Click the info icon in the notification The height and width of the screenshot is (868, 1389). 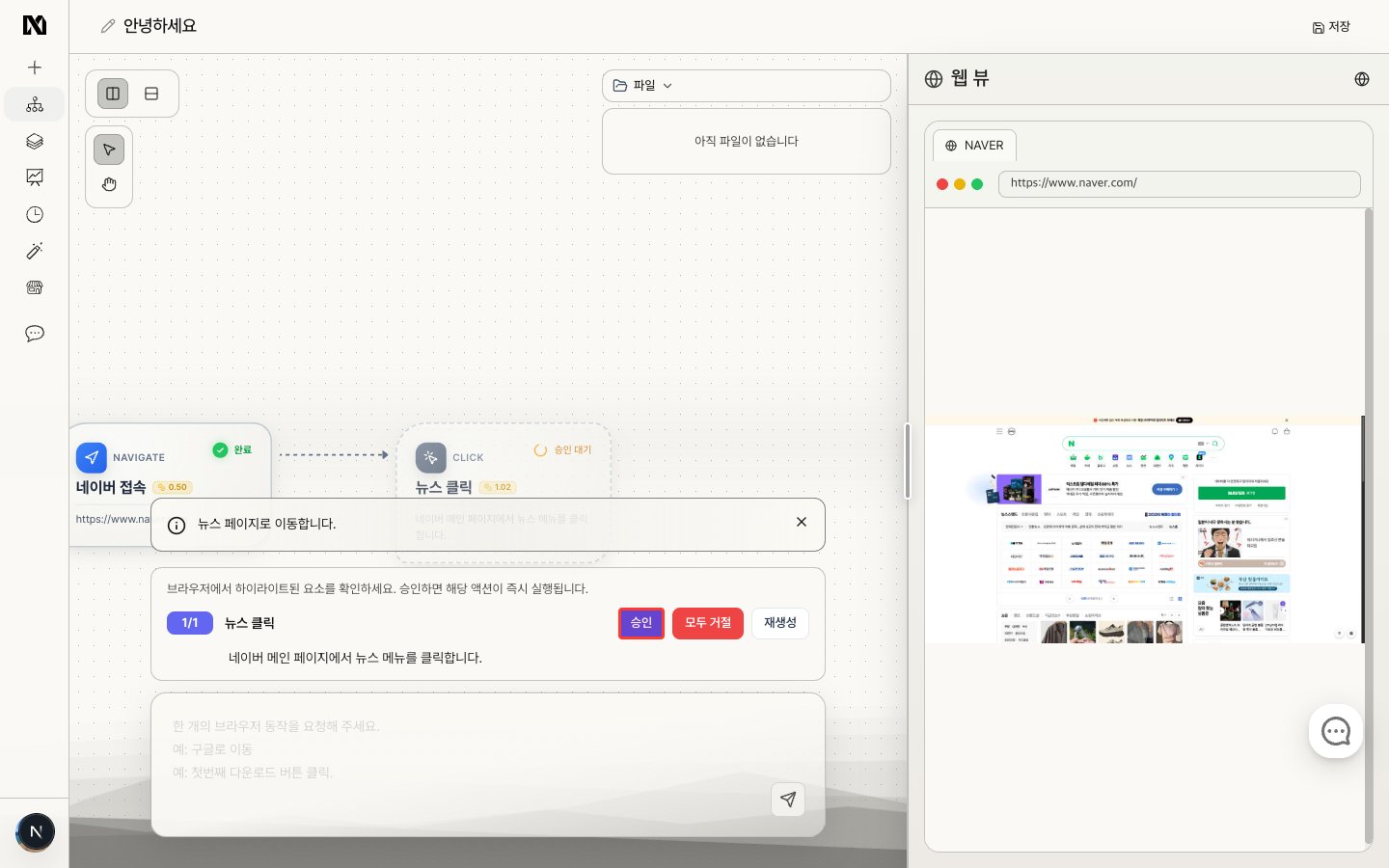click(177, 526)
